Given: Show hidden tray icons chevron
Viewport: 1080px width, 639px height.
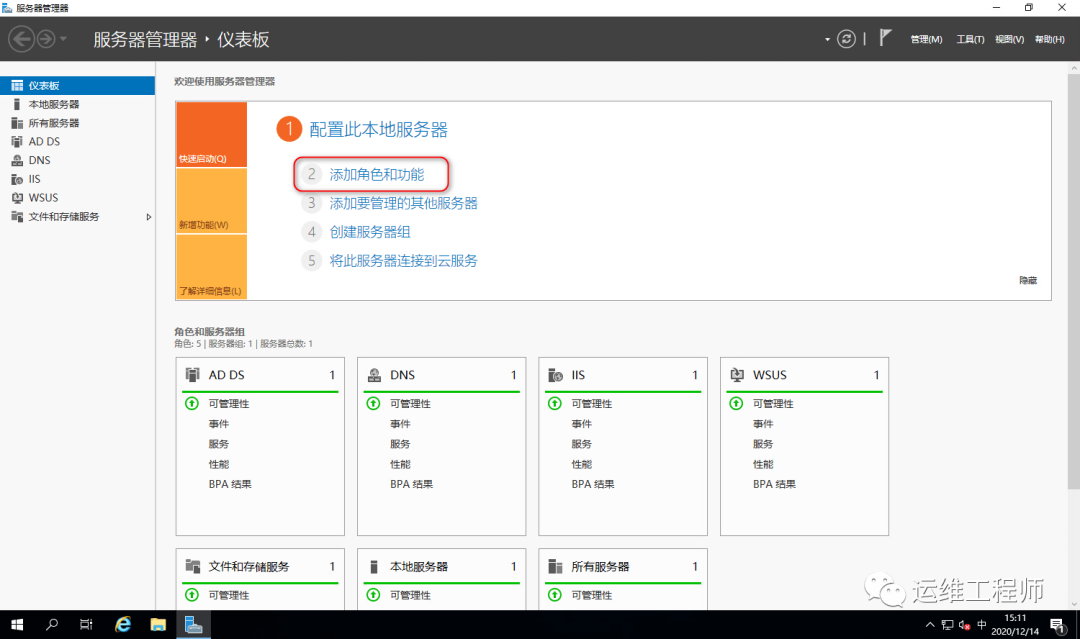Looking at the screenshot, I should click(x=930, y=625).
